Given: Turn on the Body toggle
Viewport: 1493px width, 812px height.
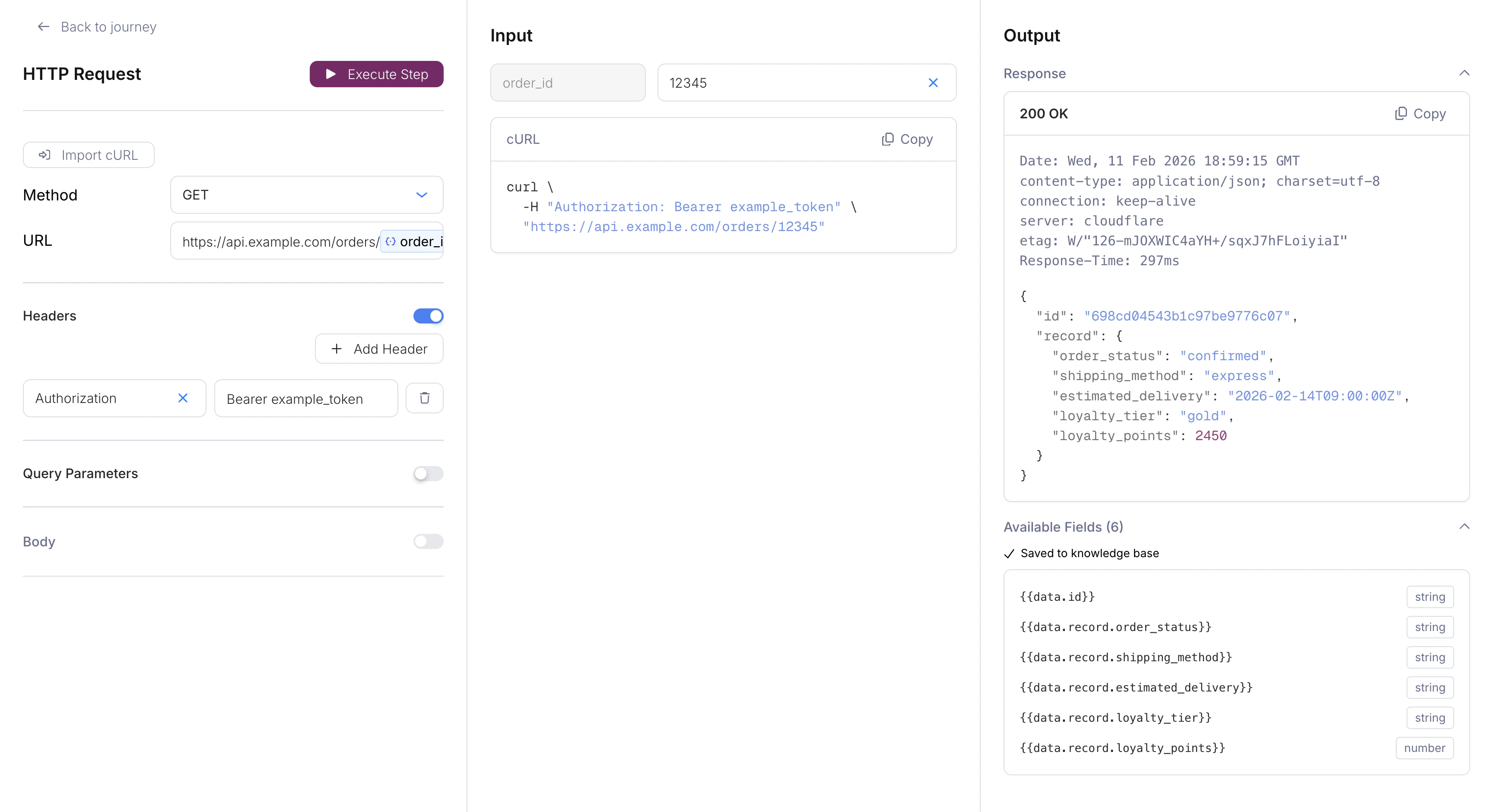Looking at the screenshot, I should (428, 541).
